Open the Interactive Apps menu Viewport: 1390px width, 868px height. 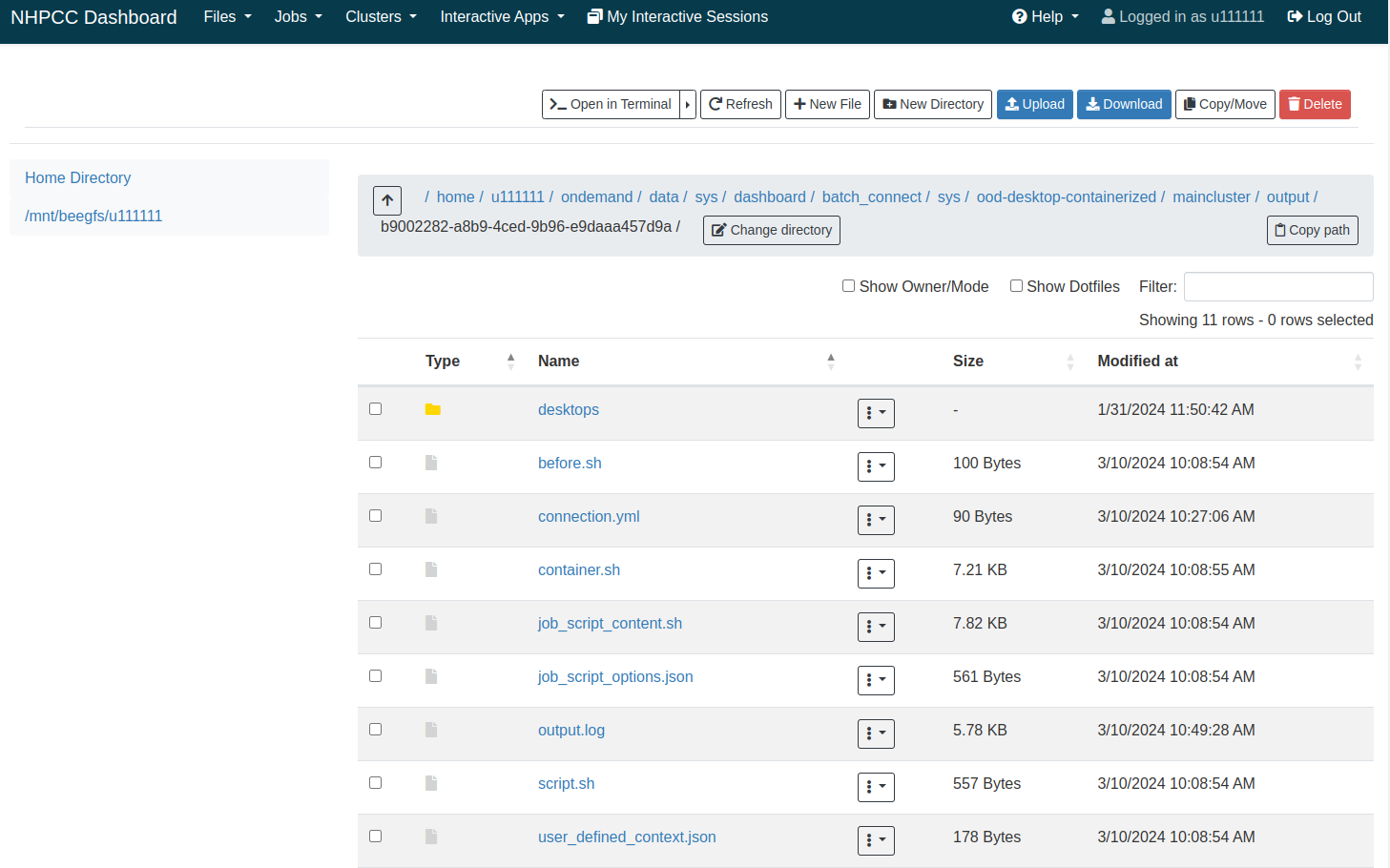click(502, 17)
